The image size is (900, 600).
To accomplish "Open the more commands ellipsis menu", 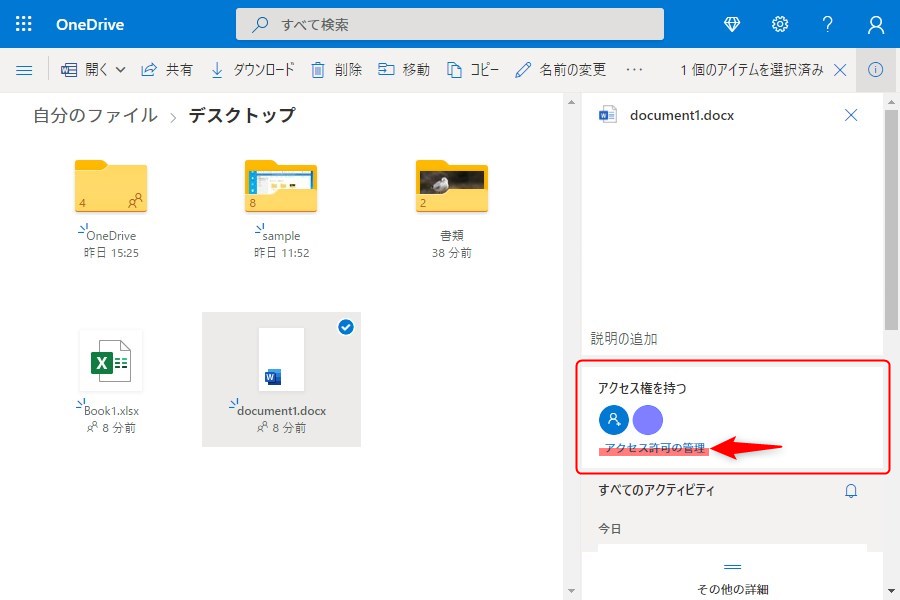I will pyautogui.click(x=634, y=70).
